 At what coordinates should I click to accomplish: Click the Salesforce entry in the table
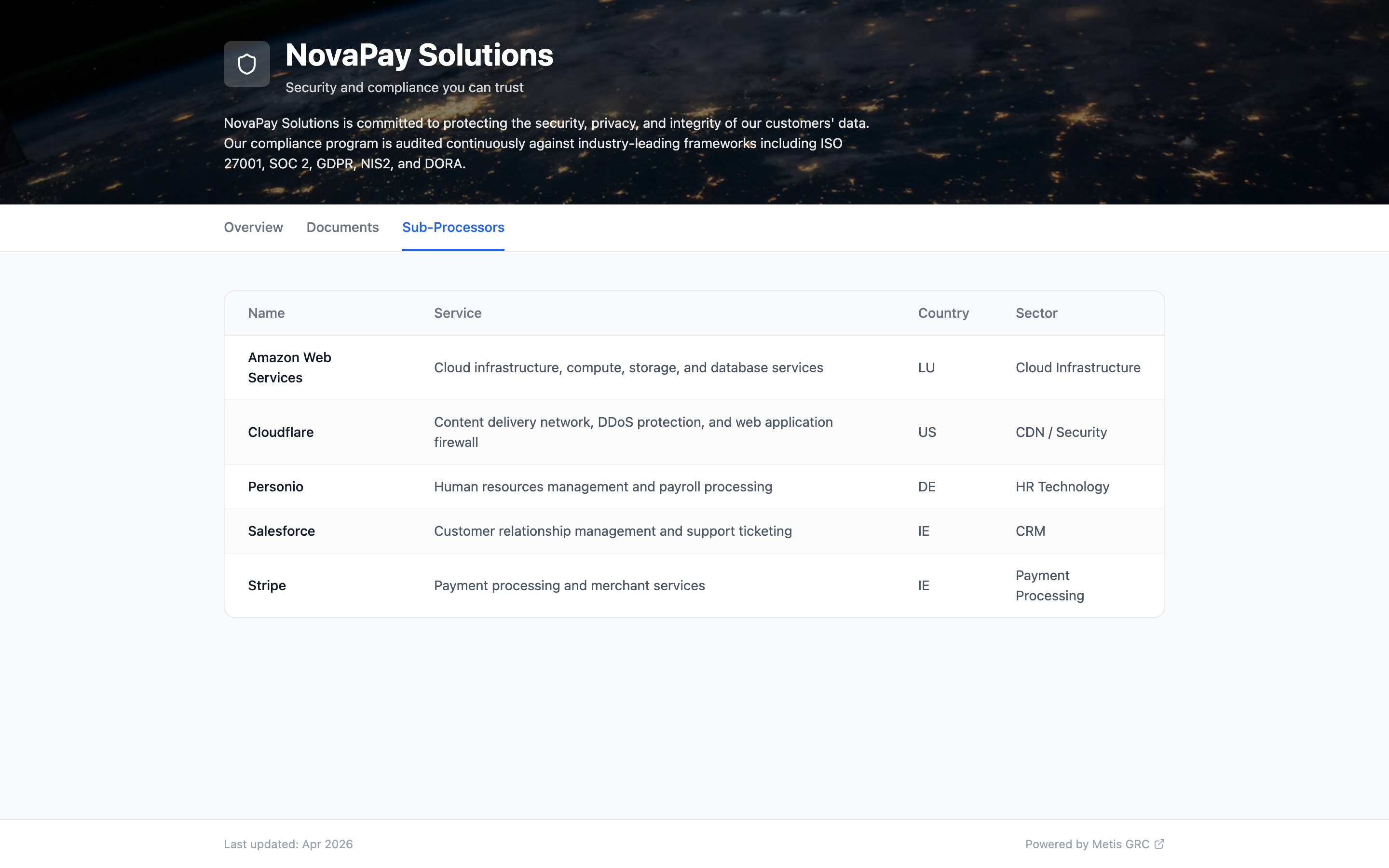click(281, 531)
